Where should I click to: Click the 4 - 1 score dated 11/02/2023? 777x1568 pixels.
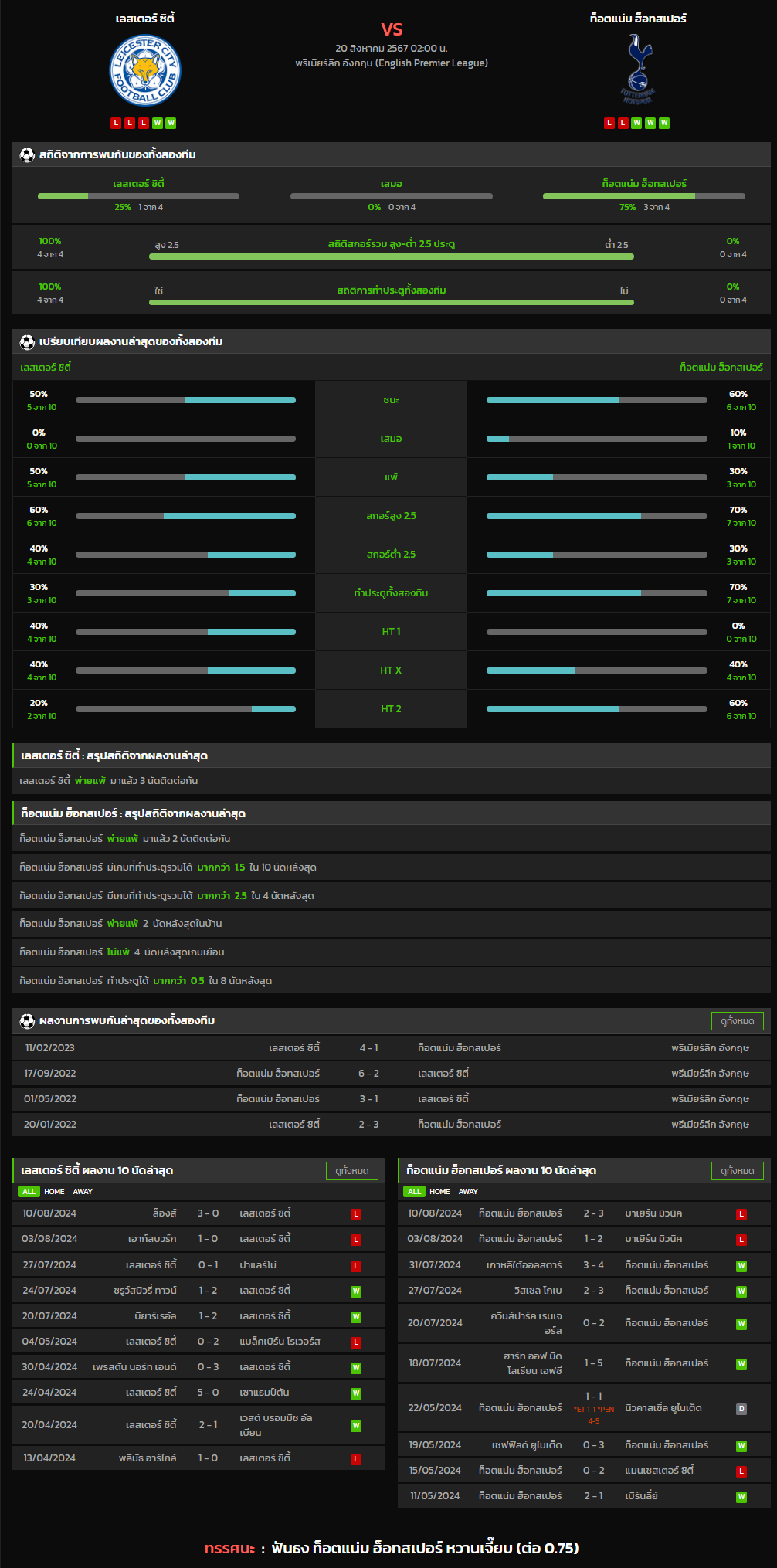point(369,1048)
